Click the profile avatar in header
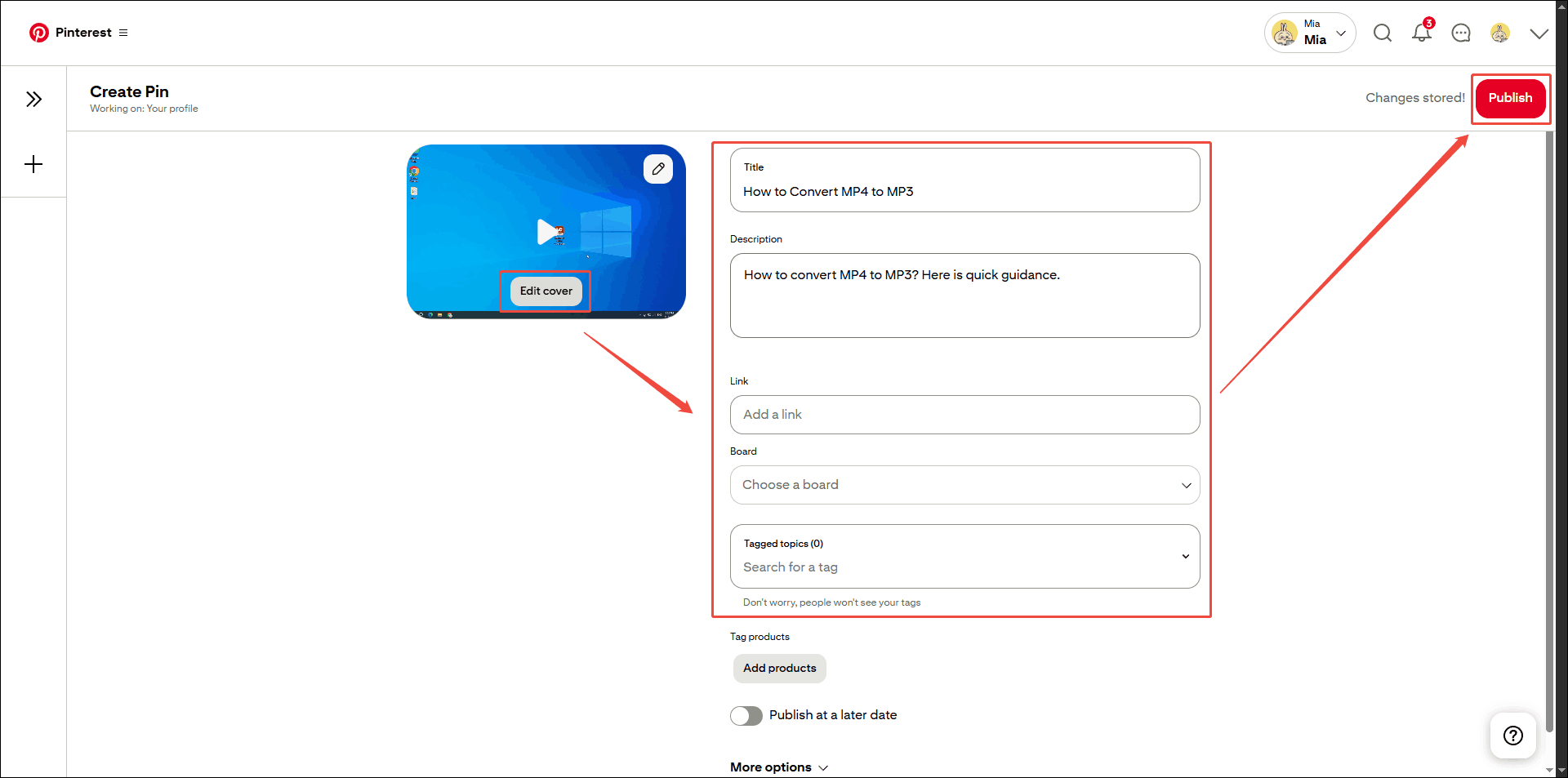The height and width of the screenshot is (778, 1568). pos(1500,33)
